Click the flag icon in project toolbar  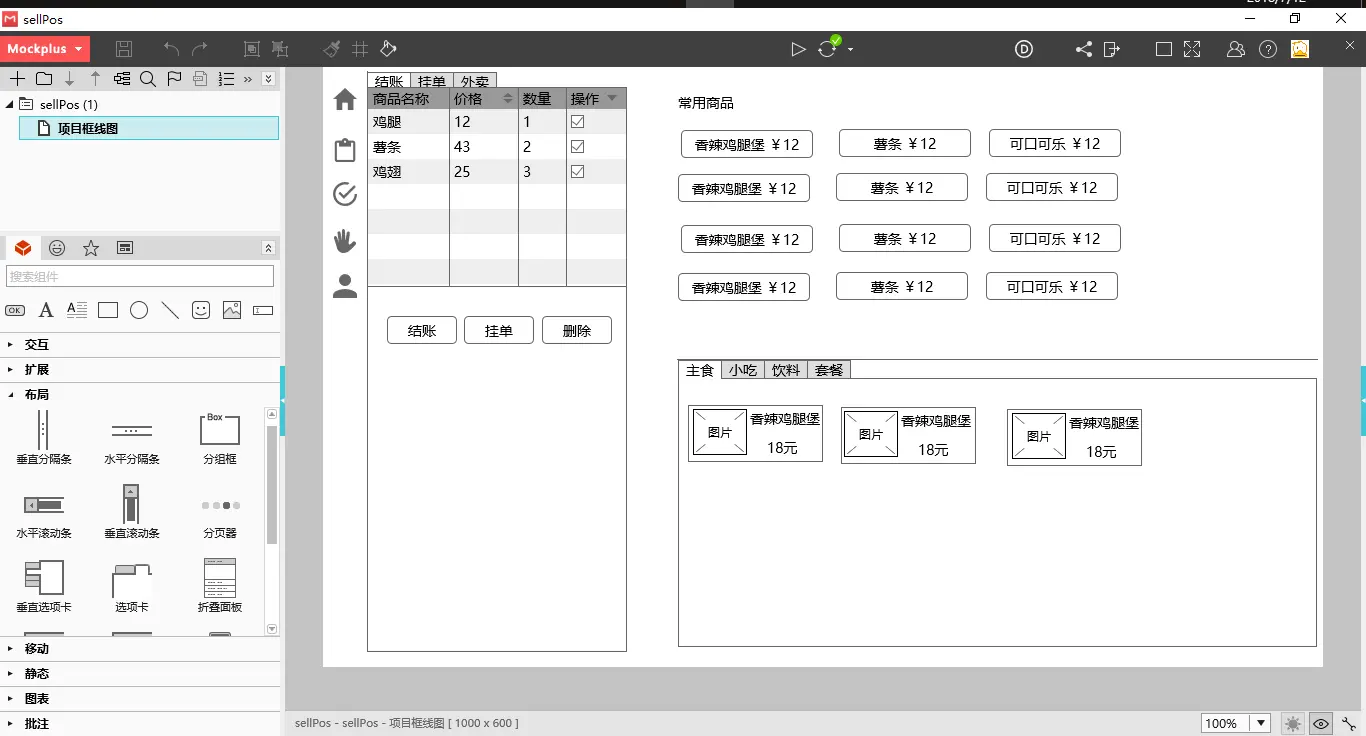[174, 79]
